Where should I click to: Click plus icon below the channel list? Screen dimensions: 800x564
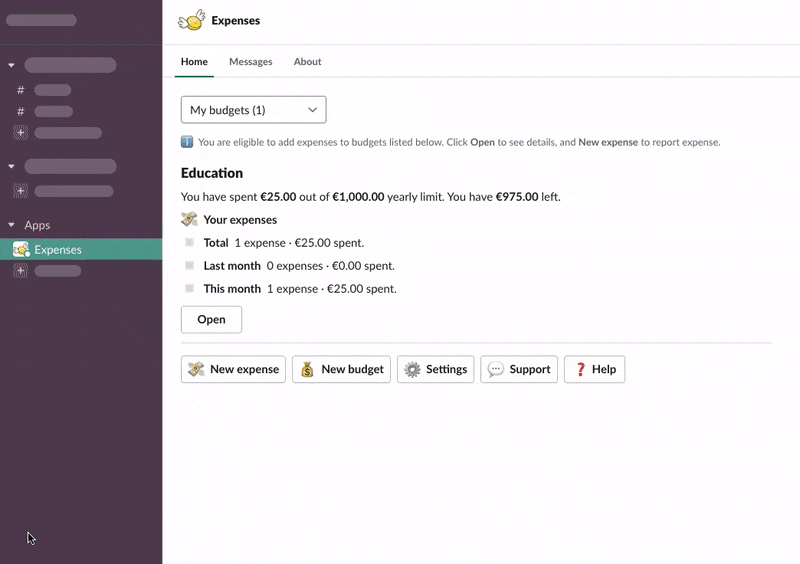tap(20, 133)
